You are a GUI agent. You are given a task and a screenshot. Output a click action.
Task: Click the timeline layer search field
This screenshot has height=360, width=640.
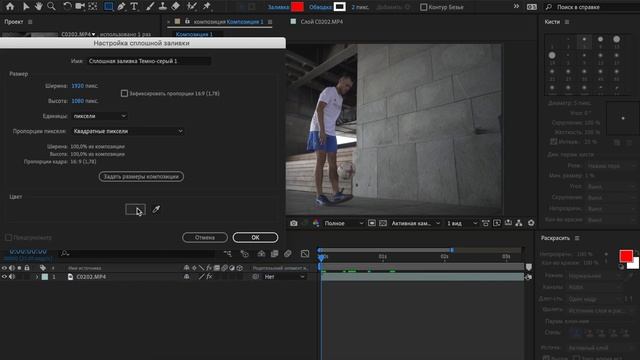137,254
